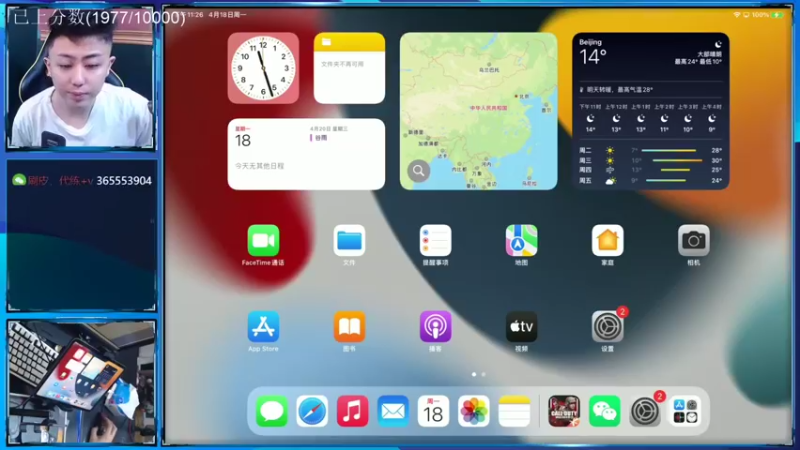Open Notes icon in the dock
800x450 pixels.
click(514, 411)
